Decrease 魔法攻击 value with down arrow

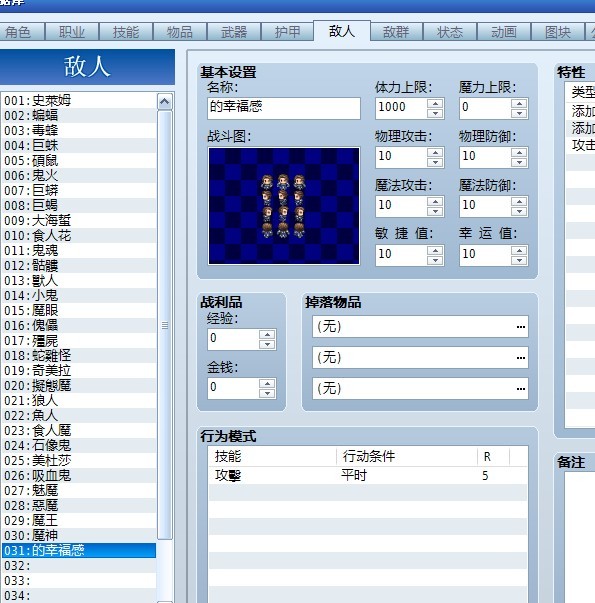pos(435,212)
